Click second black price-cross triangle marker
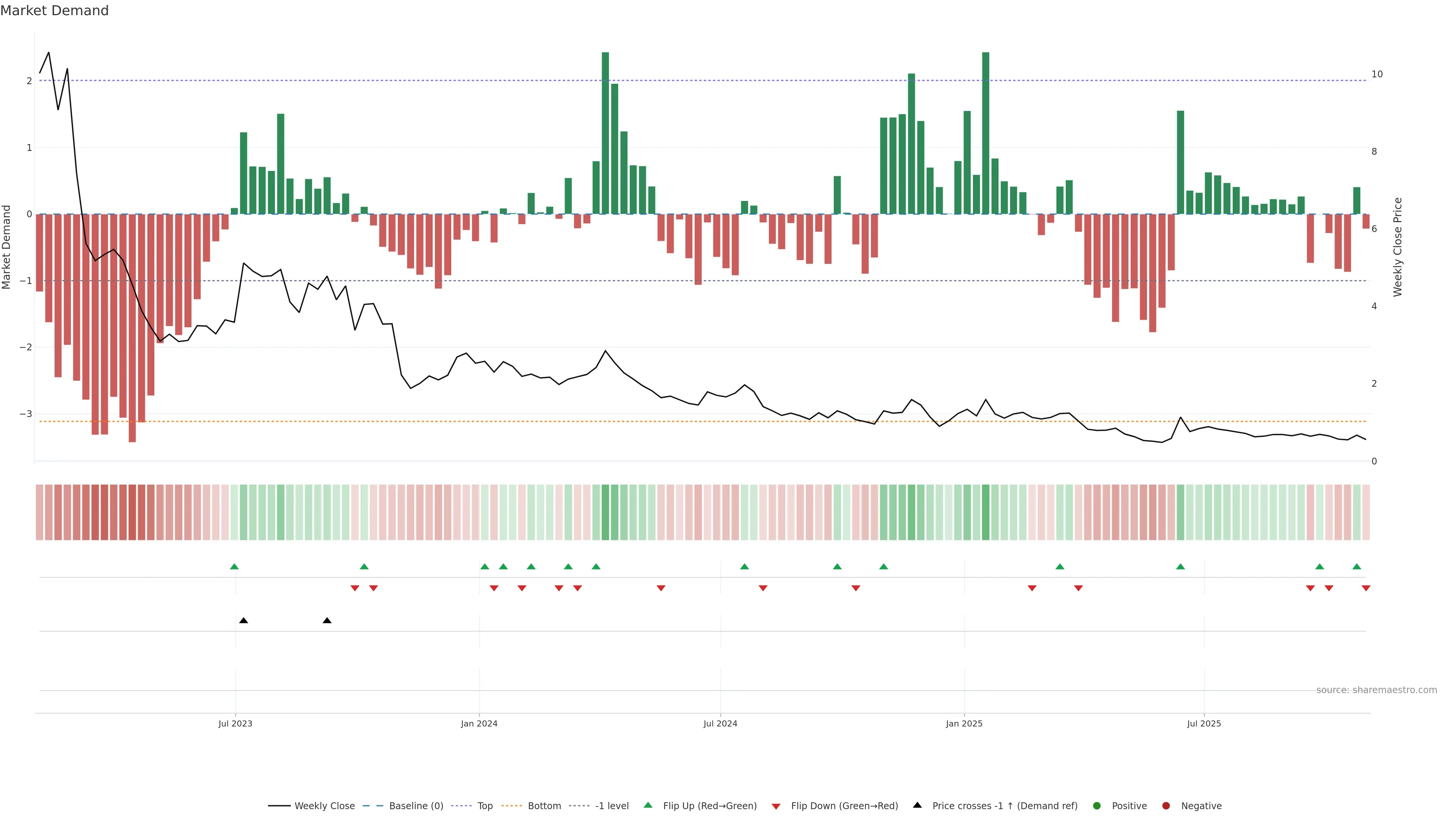The height and width of the screenshot is (819, 1456). tap(327, 621)
